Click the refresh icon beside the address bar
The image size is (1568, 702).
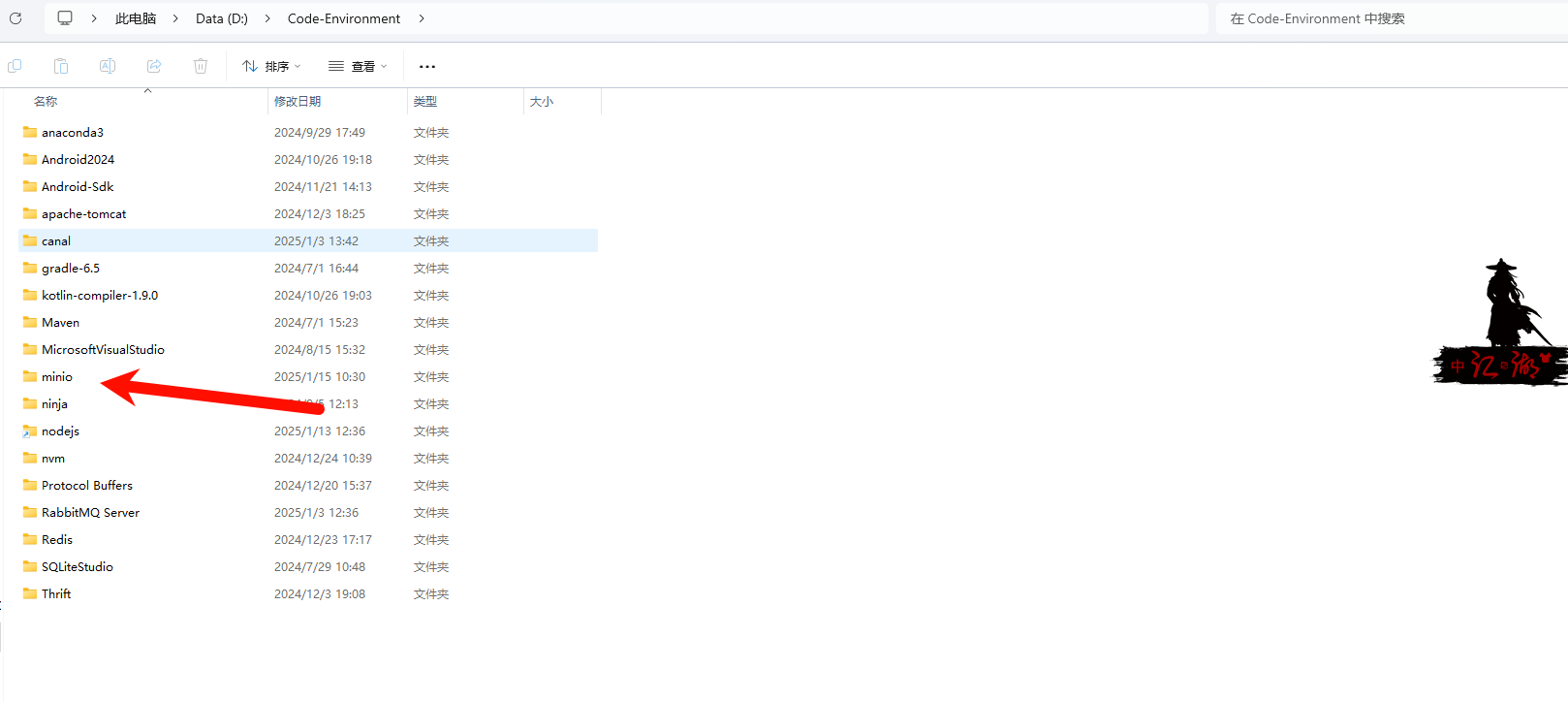(x=16, y=18)
